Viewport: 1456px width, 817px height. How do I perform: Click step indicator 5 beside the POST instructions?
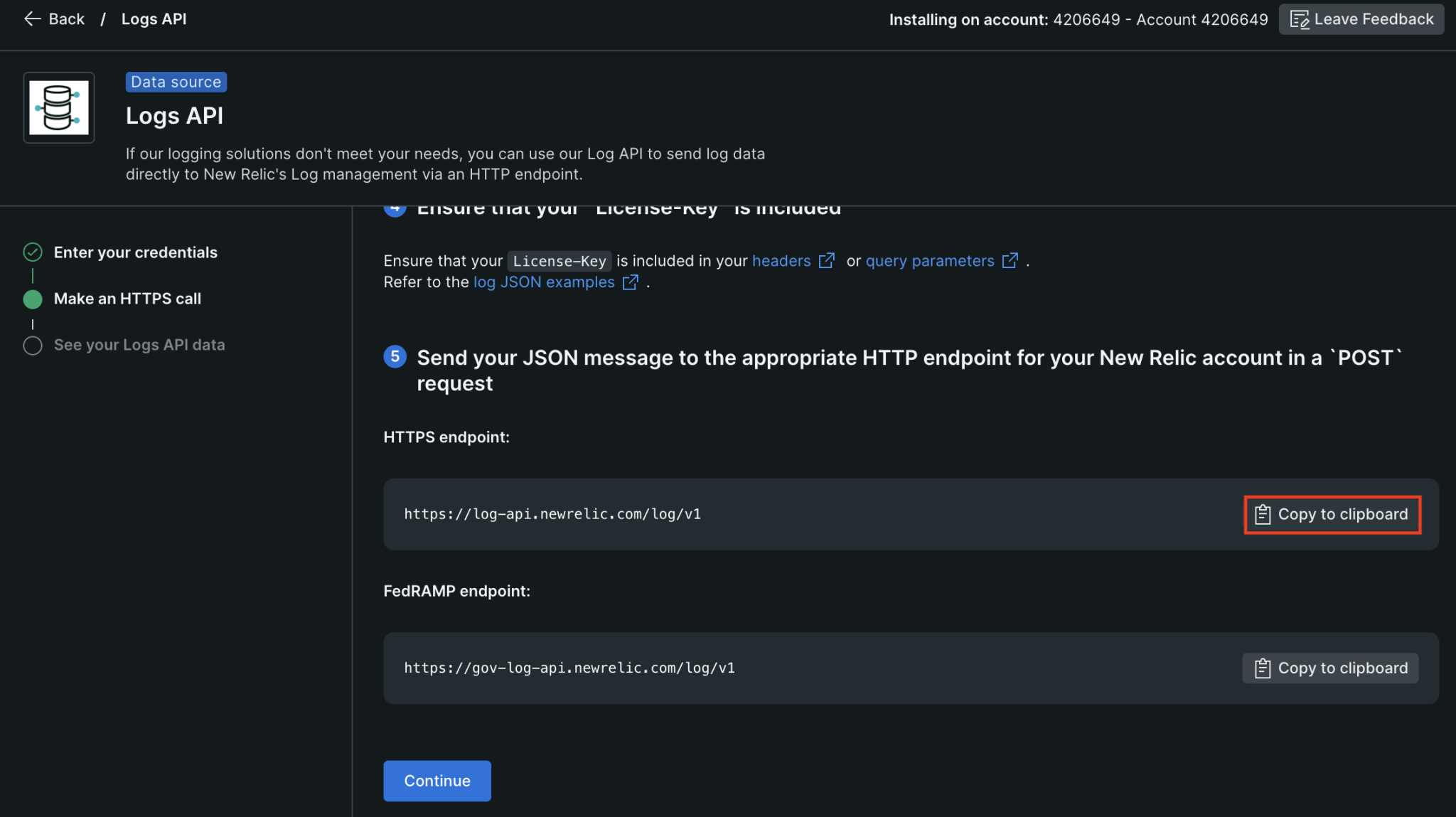point(395,357)
